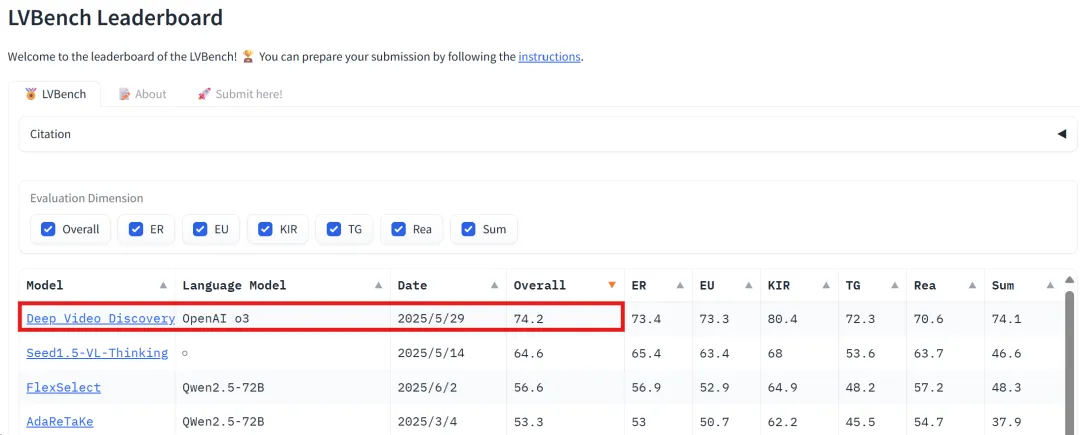Disable the Sum evaluation dimension
Image resolution: width=1080 pixels, height=435 pixels.
click(468, 229)
